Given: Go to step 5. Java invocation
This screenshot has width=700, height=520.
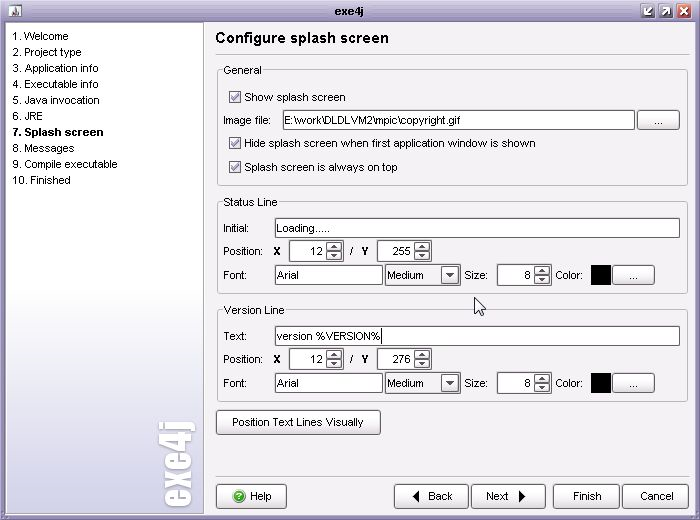Looking at the screenshot, I should tap(56, 100).
